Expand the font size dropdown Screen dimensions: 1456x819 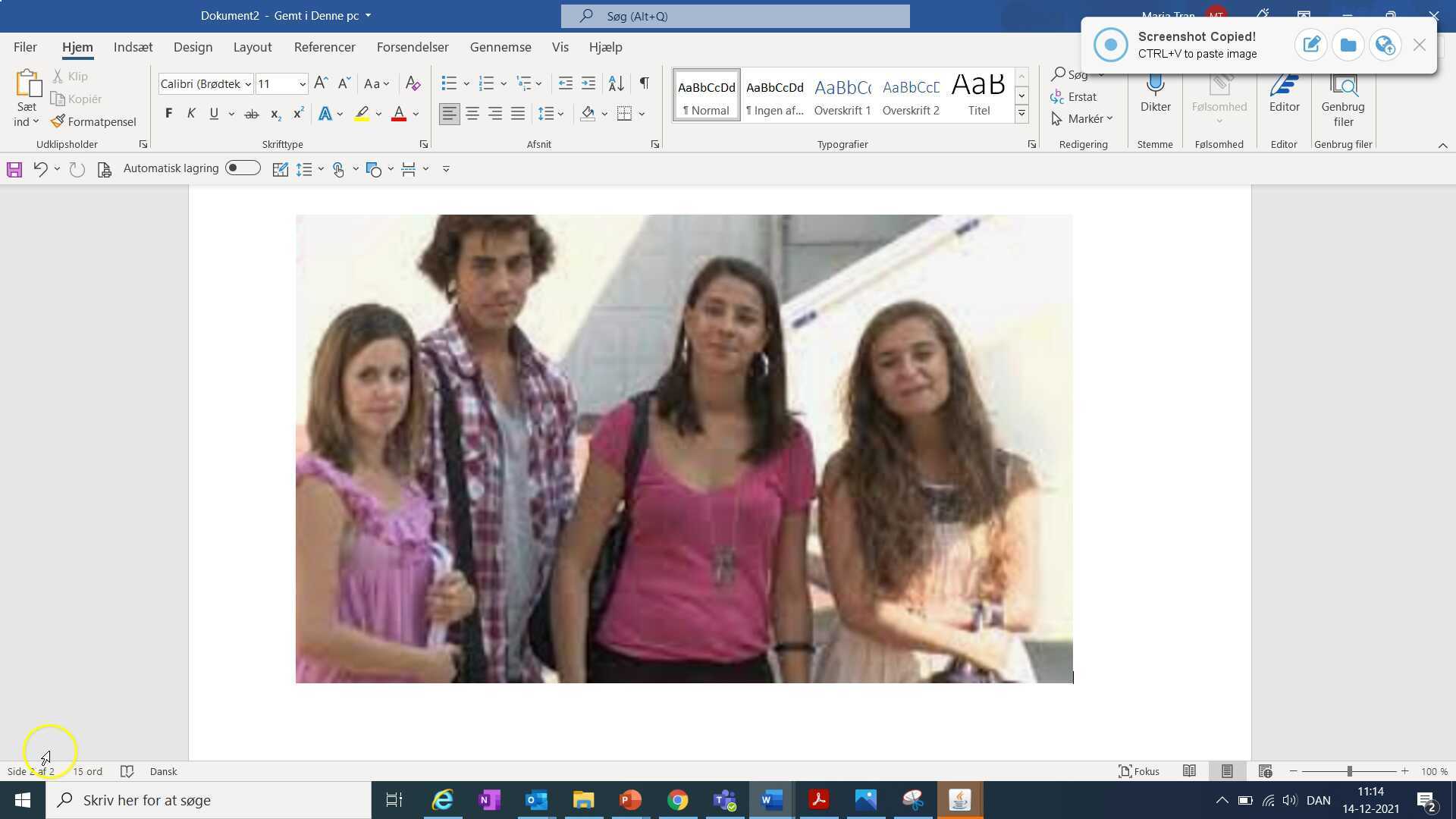(x=303, y=84)
